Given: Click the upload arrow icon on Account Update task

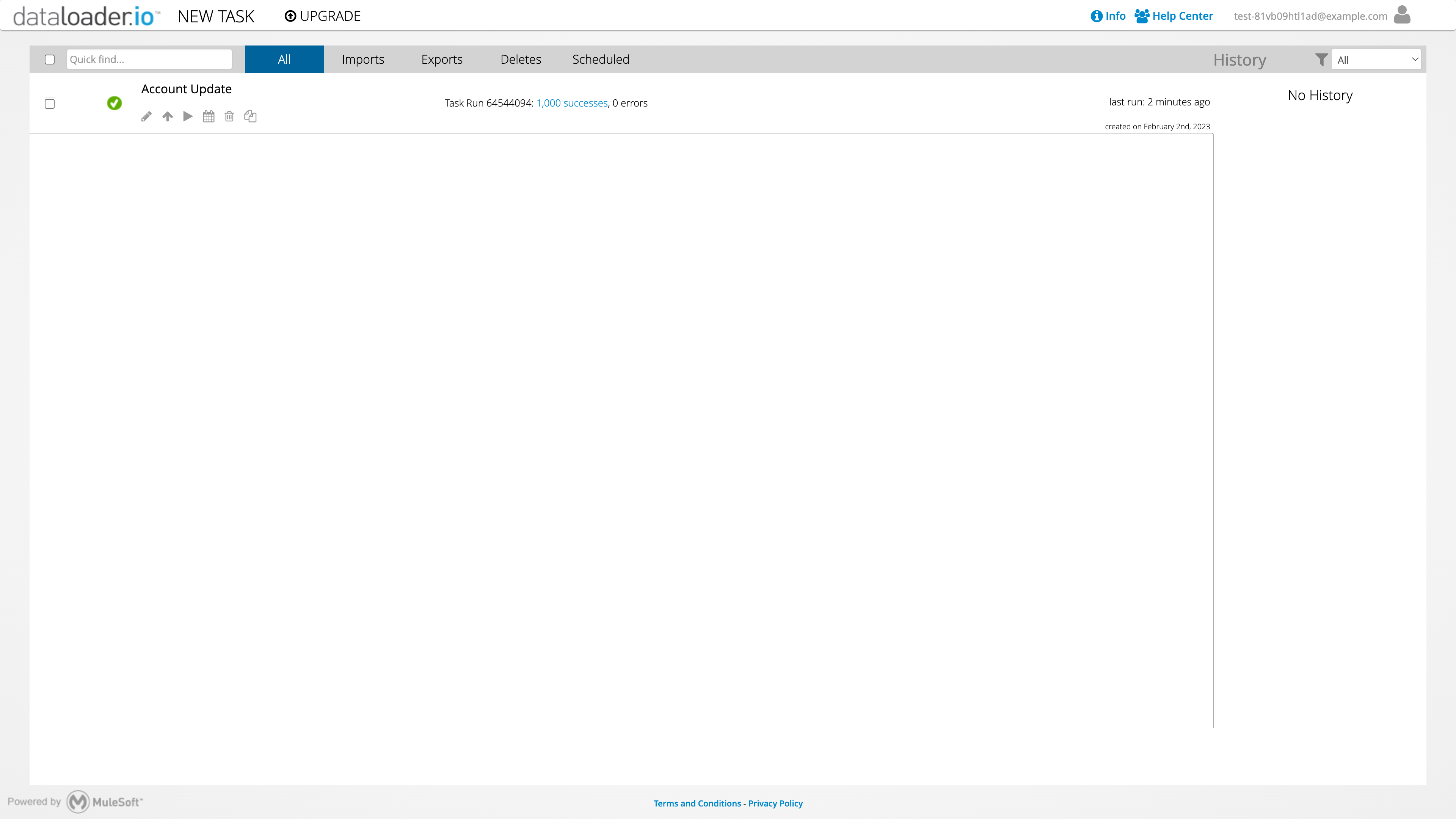Looking at the screenshot, I should (x=167, y=116).
